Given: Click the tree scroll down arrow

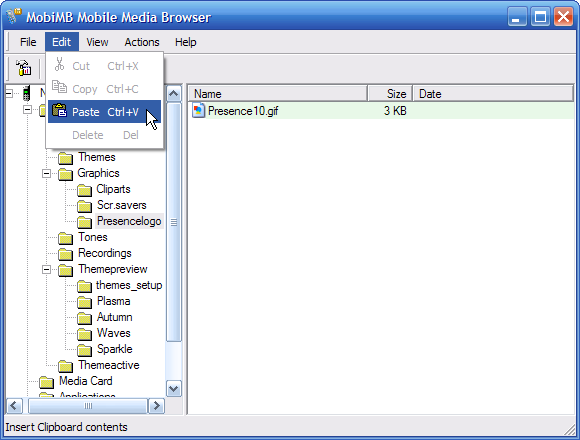Looking at the screenshot, I should pyautogui.click(x=174, y=389).
